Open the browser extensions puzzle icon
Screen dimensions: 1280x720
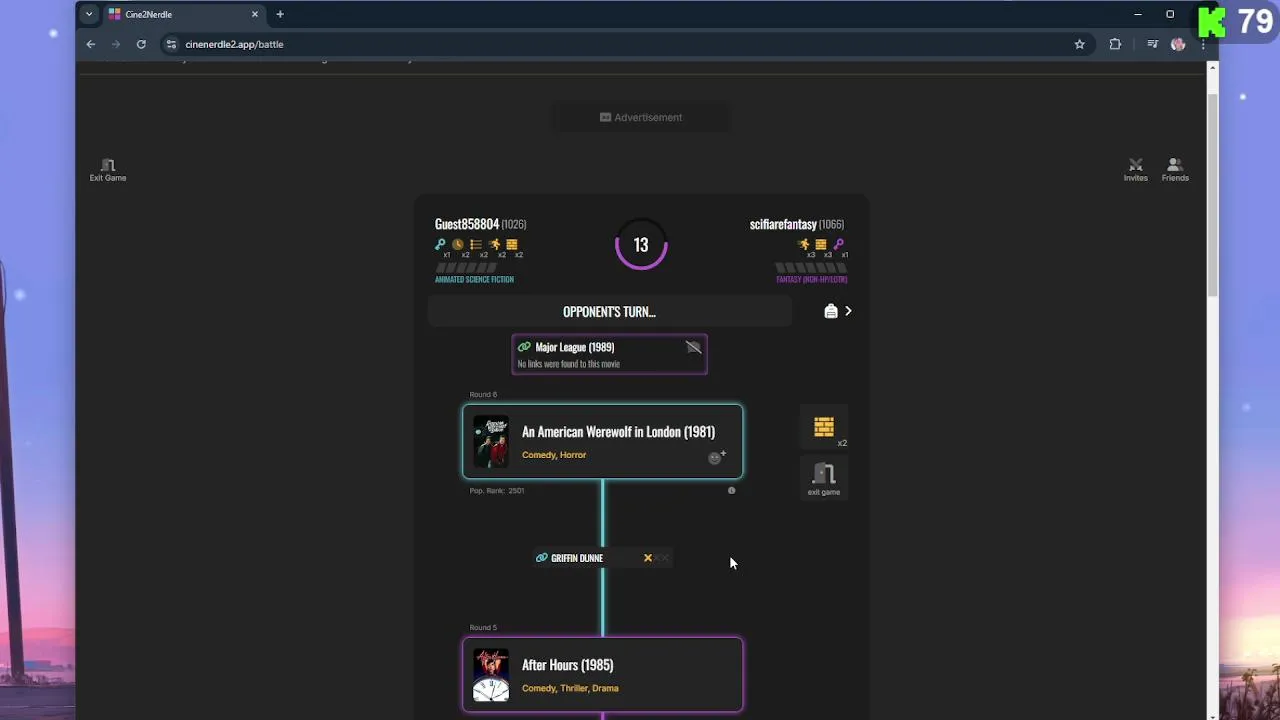pyautogui.click(x=1115, y=44)
